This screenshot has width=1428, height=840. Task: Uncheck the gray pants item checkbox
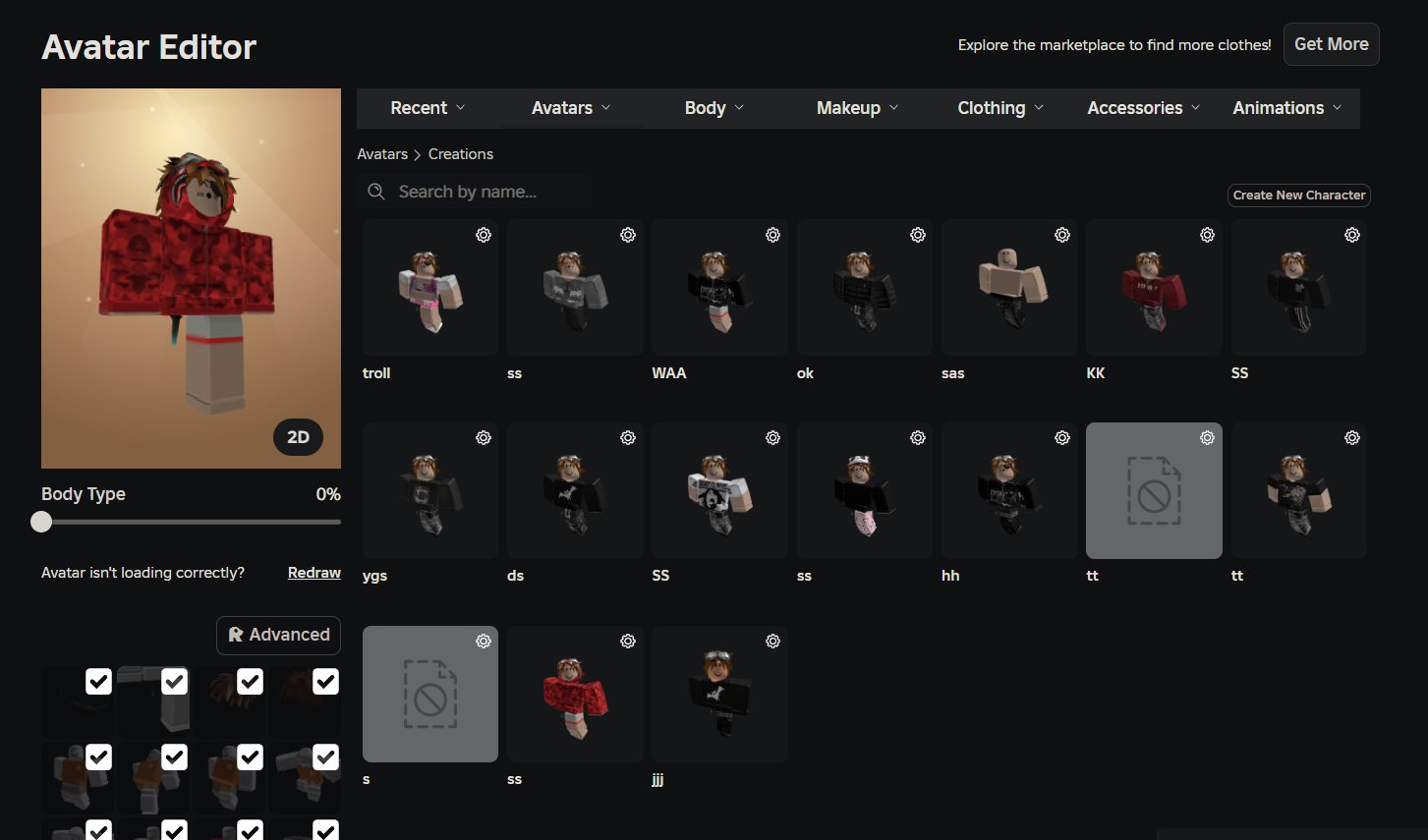pos(174,681)
